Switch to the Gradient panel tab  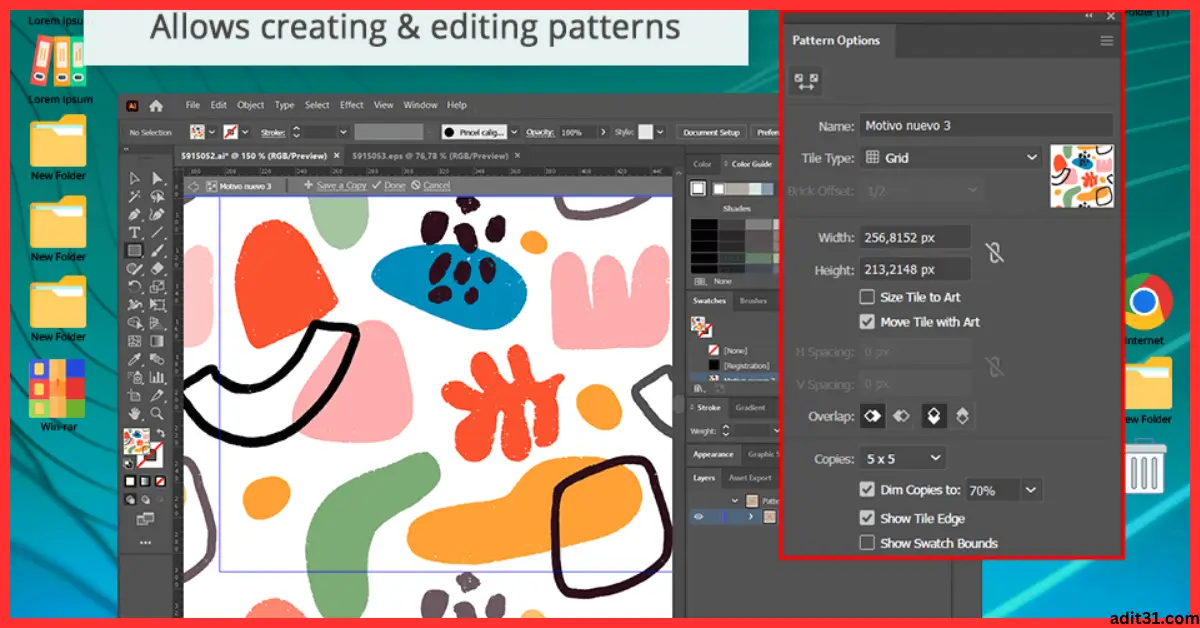[x=751, y=408]
